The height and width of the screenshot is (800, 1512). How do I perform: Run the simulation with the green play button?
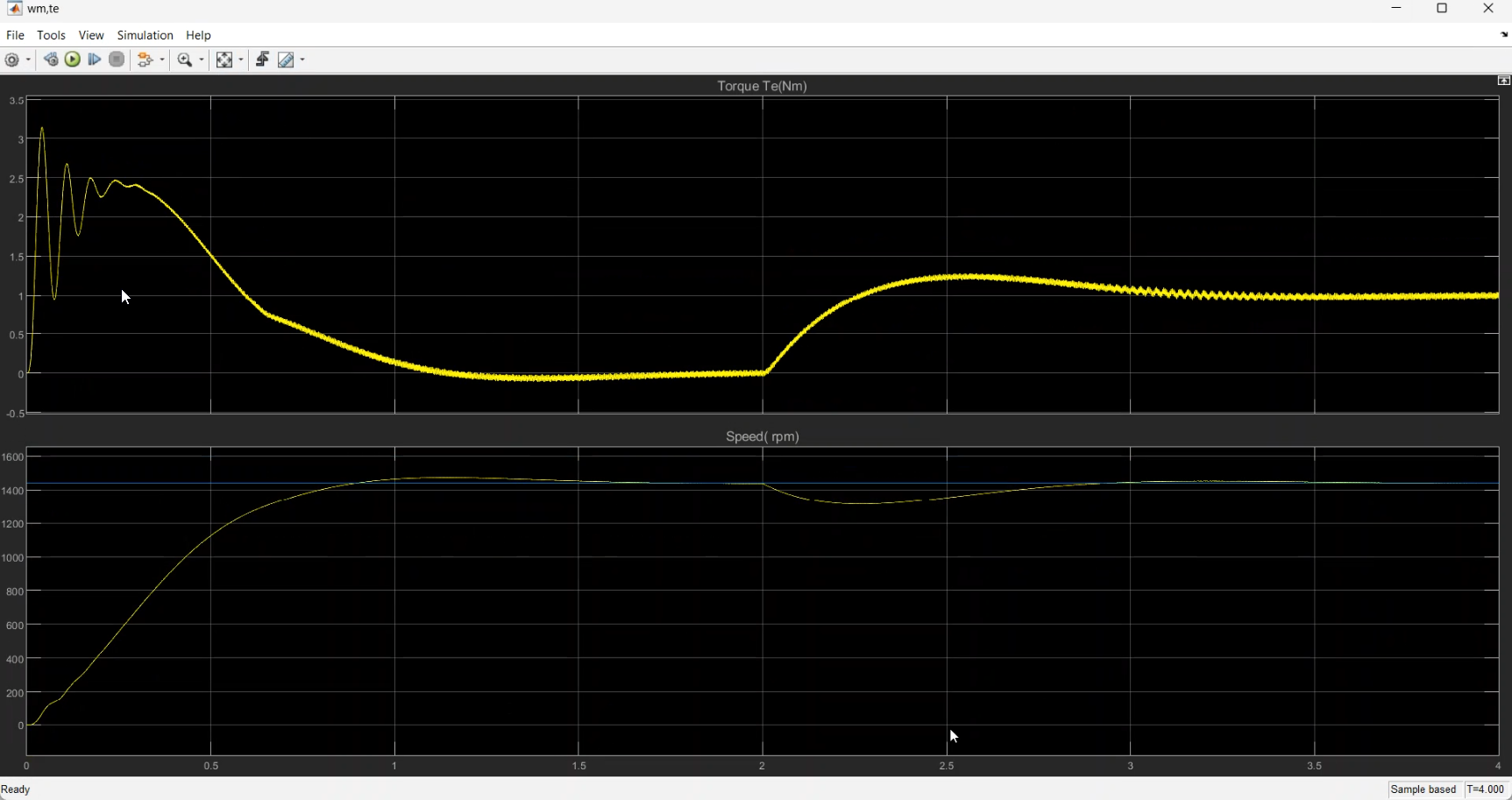[73, 60]
